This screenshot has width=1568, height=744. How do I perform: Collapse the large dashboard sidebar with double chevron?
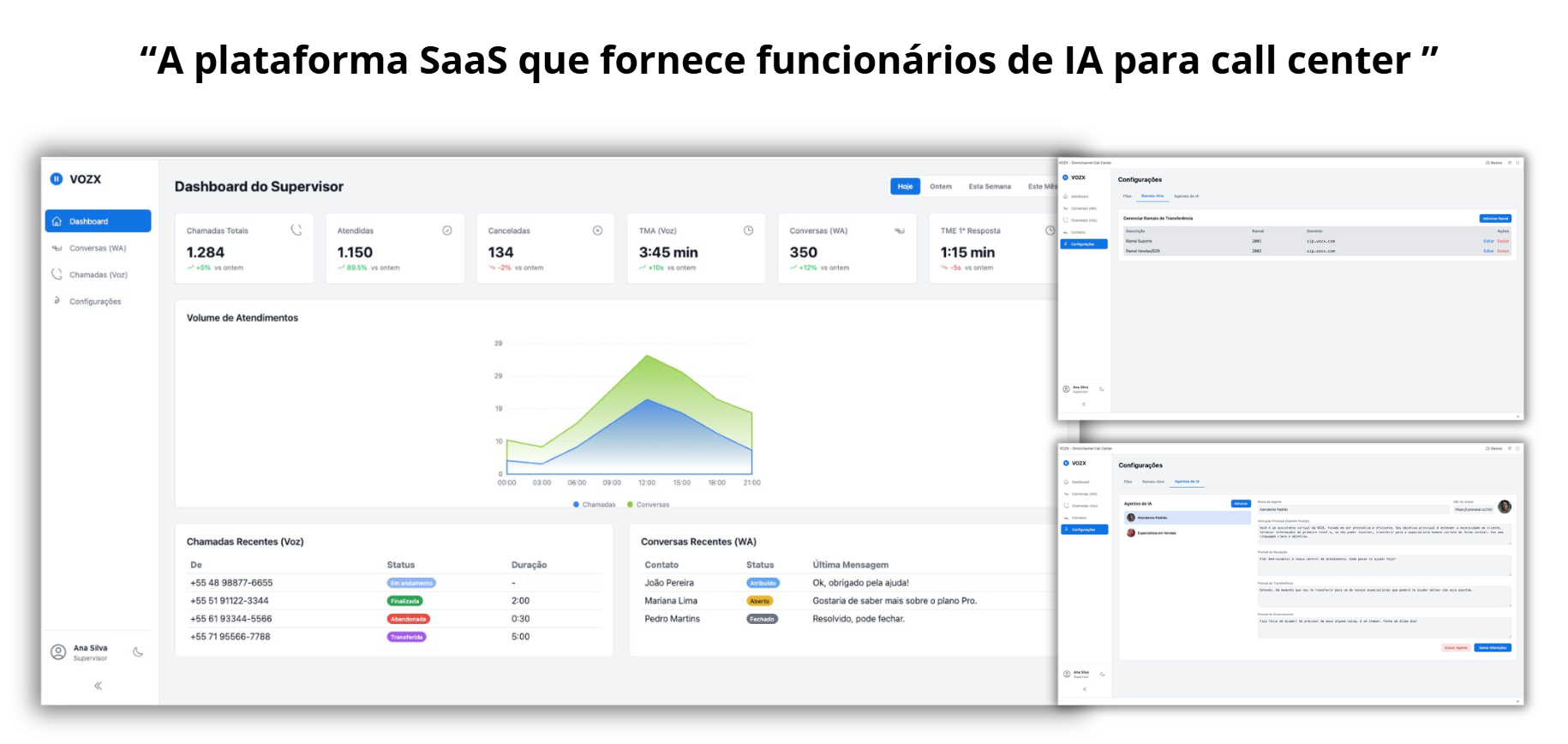pyautogui.click(x=98, y=686)
